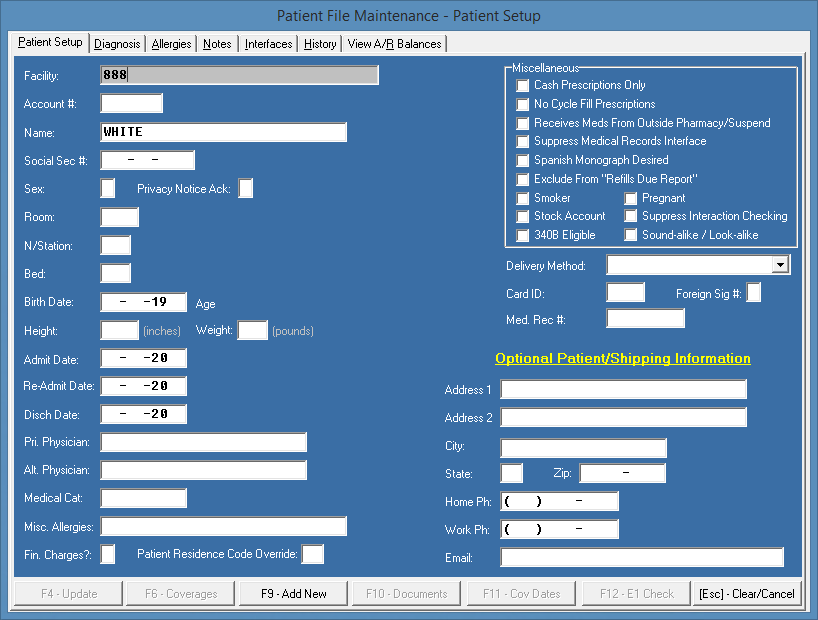Screen dimensions: 818x620
Task: Focus the Account # field
Action: pyautogui.click(x=131, y=103)
